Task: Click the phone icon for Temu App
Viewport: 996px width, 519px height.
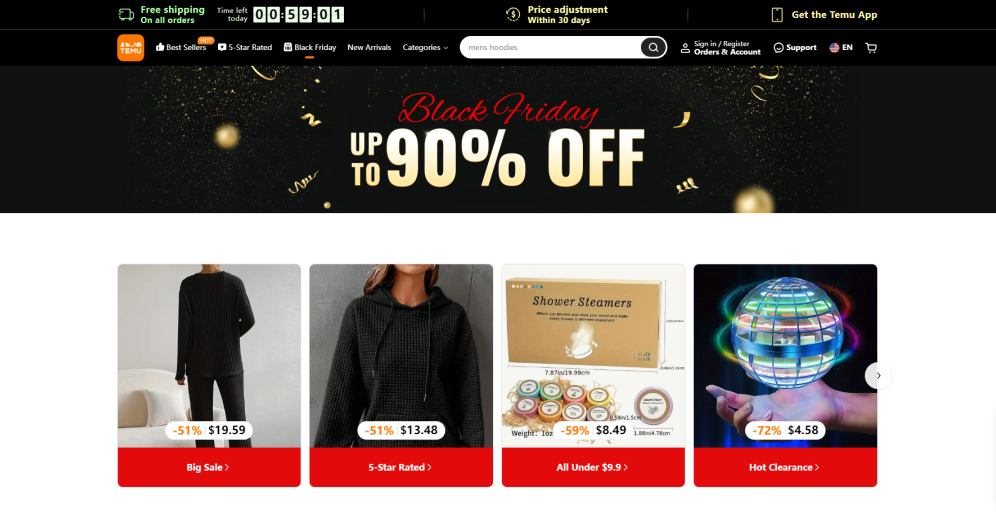Action: pyautogui.click(x=777, y=15)
